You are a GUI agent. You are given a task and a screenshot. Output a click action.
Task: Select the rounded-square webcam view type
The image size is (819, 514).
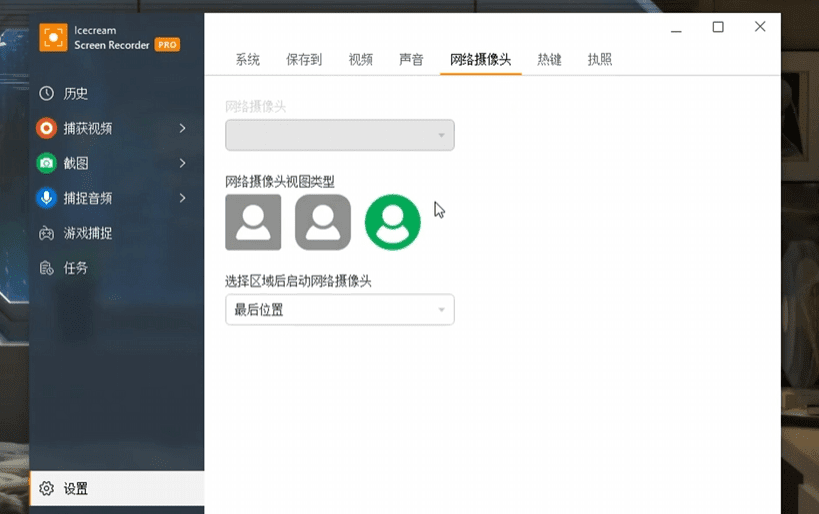[323, 223]
